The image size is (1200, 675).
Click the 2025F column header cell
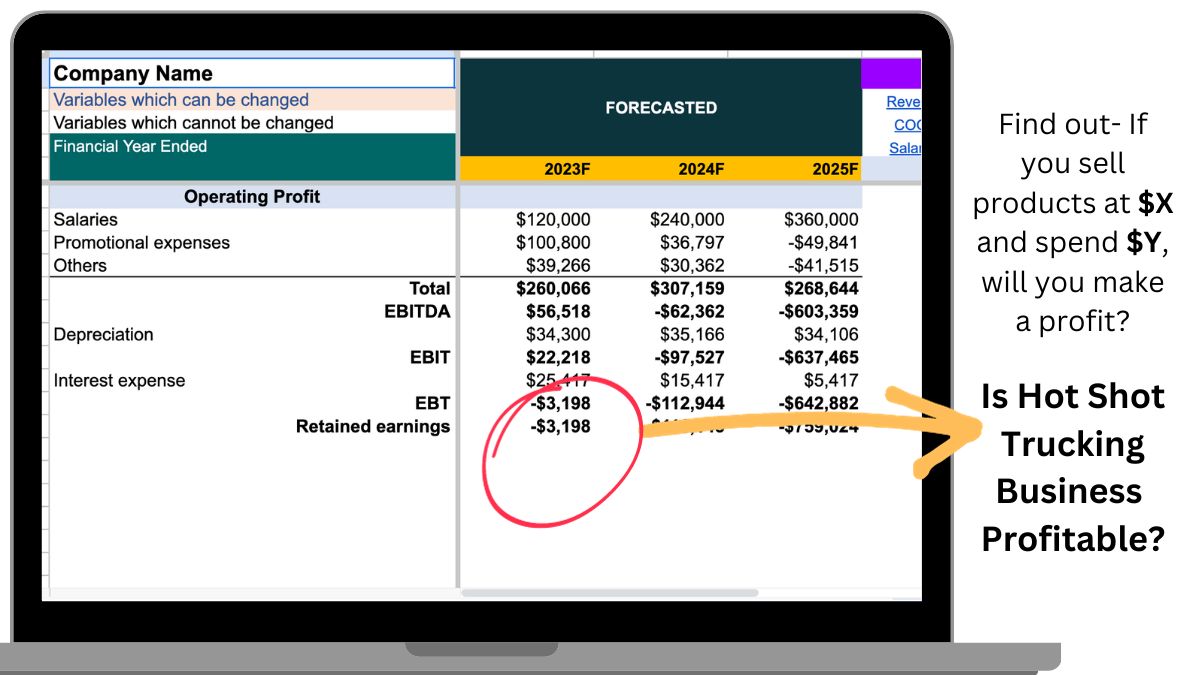[x=834, y=170]
